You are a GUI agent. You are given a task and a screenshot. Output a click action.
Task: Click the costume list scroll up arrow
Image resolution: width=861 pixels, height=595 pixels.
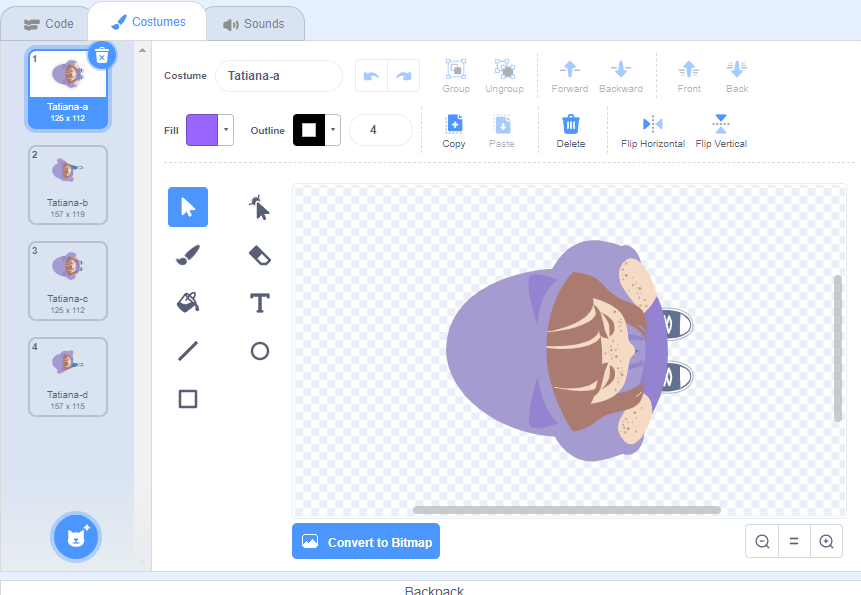(143, 50)
